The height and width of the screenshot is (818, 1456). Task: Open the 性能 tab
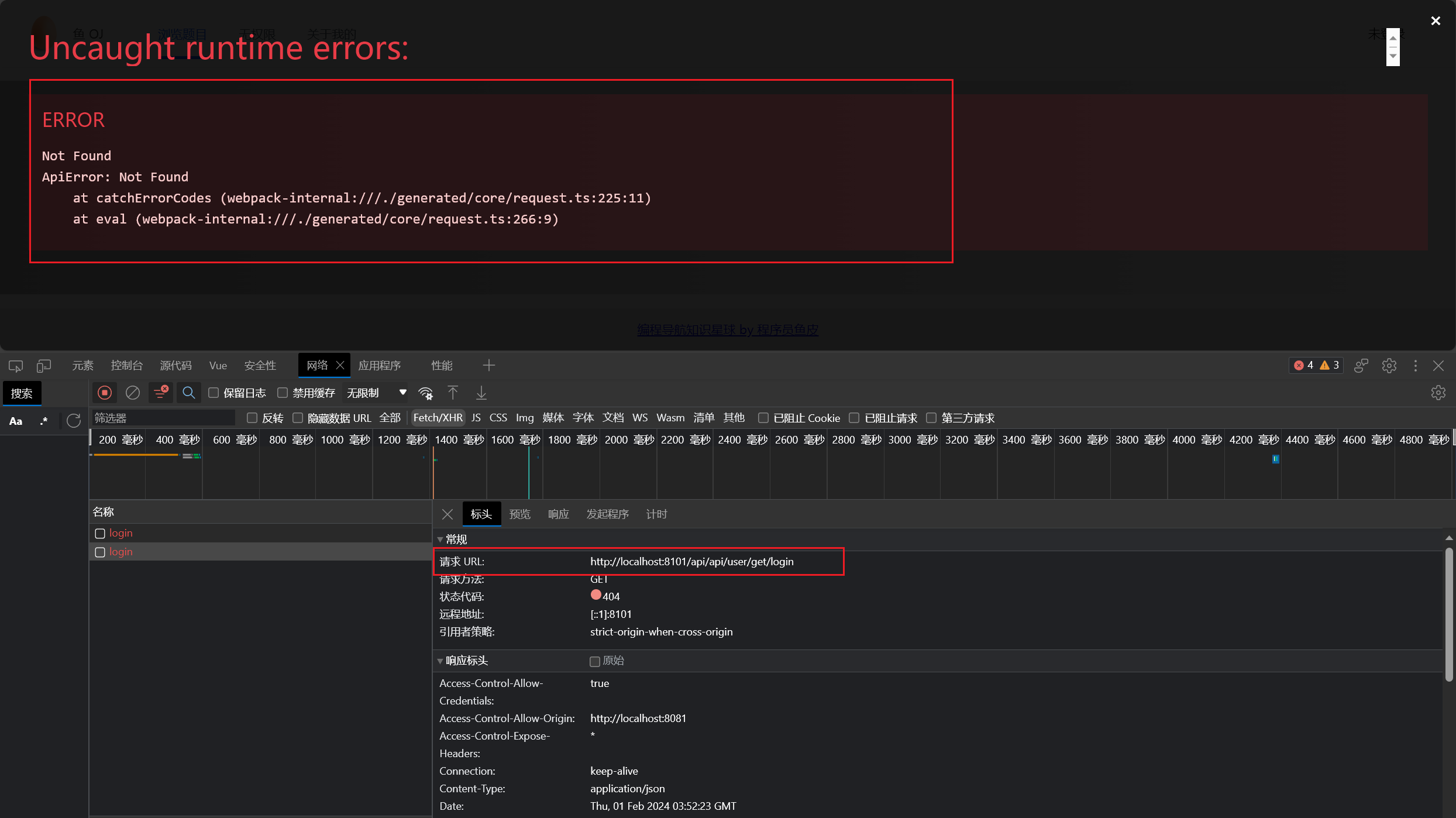(442, 366)
